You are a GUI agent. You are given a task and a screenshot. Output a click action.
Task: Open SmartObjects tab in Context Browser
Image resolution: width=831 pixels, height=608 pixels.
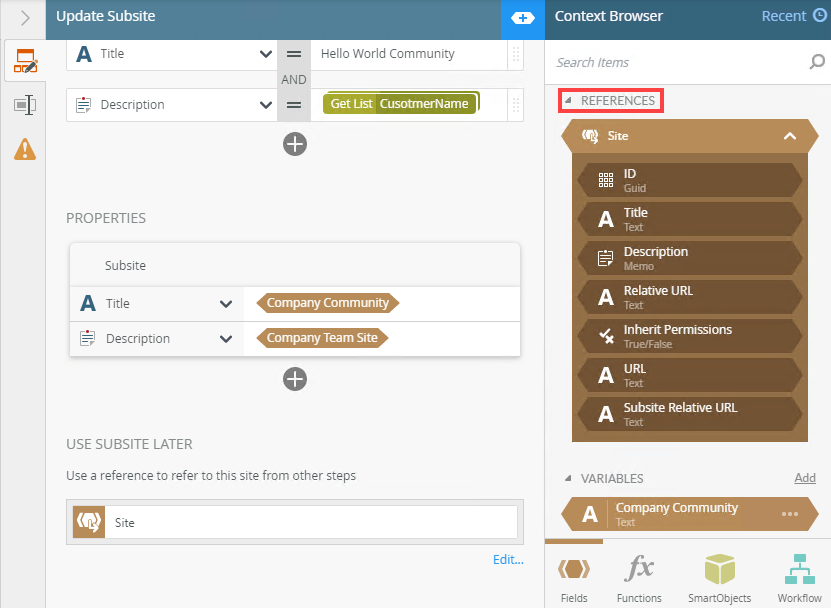pos(719,578)
